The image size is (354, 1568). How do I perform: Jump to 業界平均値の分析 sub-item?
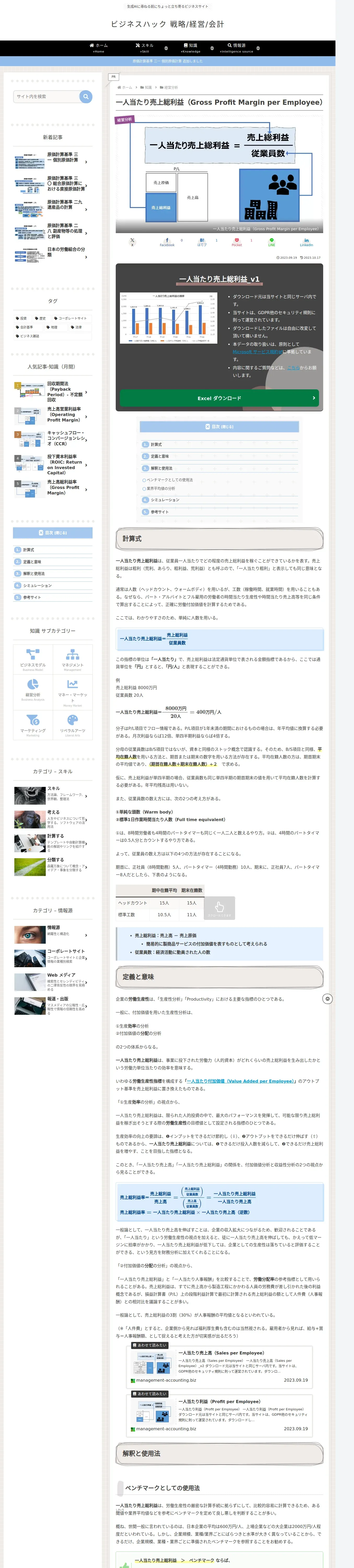[x=161, y=488]
